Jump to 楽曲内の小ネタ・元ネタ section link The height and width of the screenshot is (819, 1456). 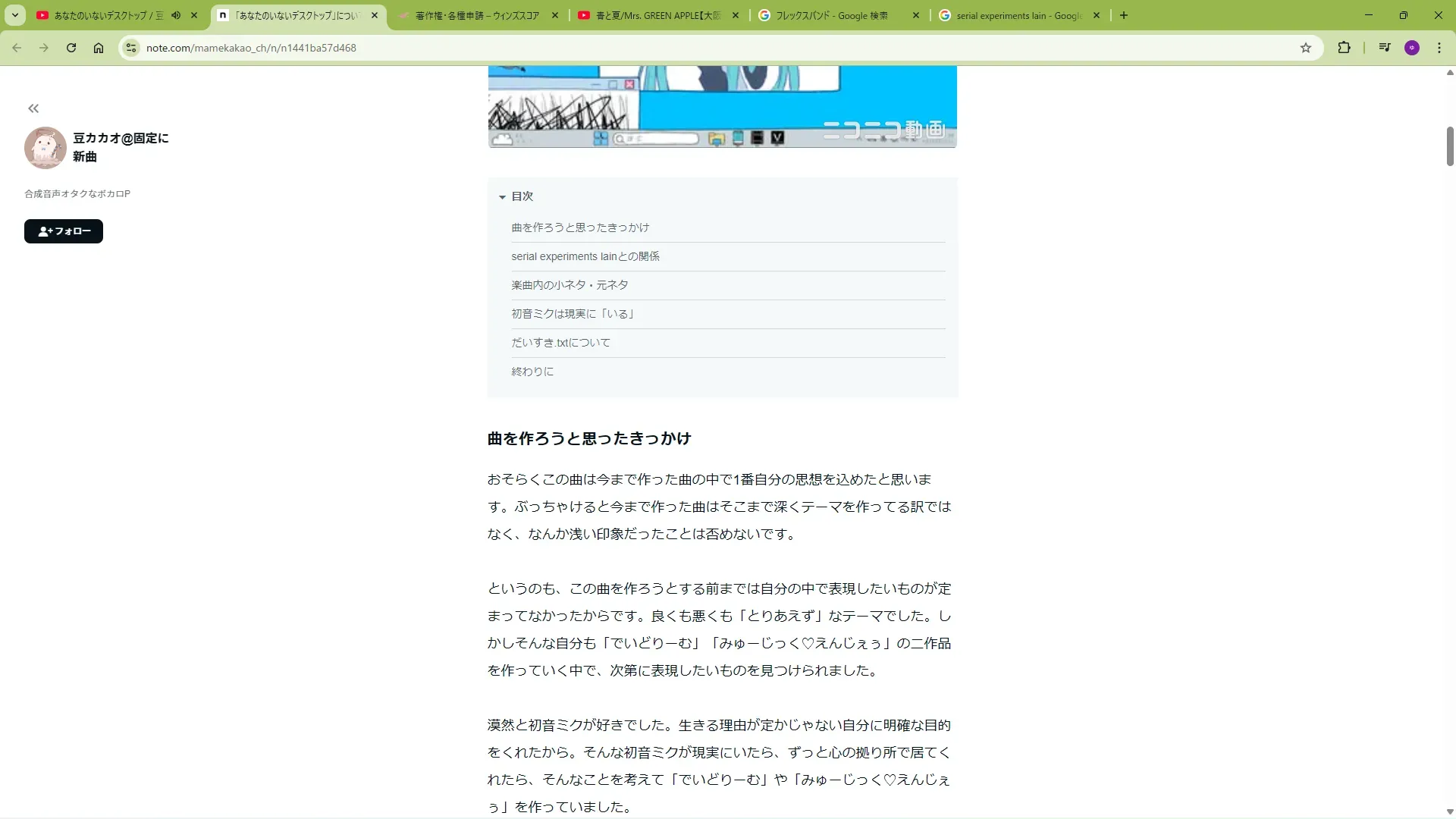click(x=570, y=285)
